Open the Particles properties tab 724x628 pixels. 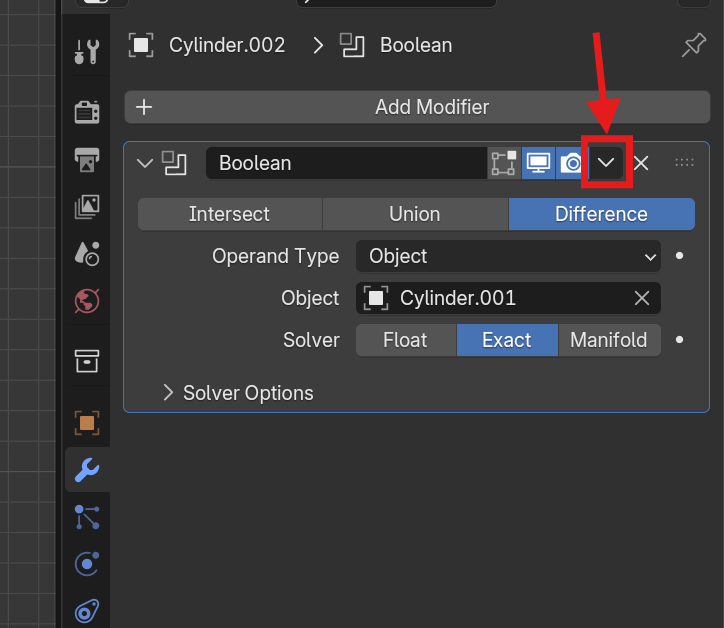tap(87, 517)
